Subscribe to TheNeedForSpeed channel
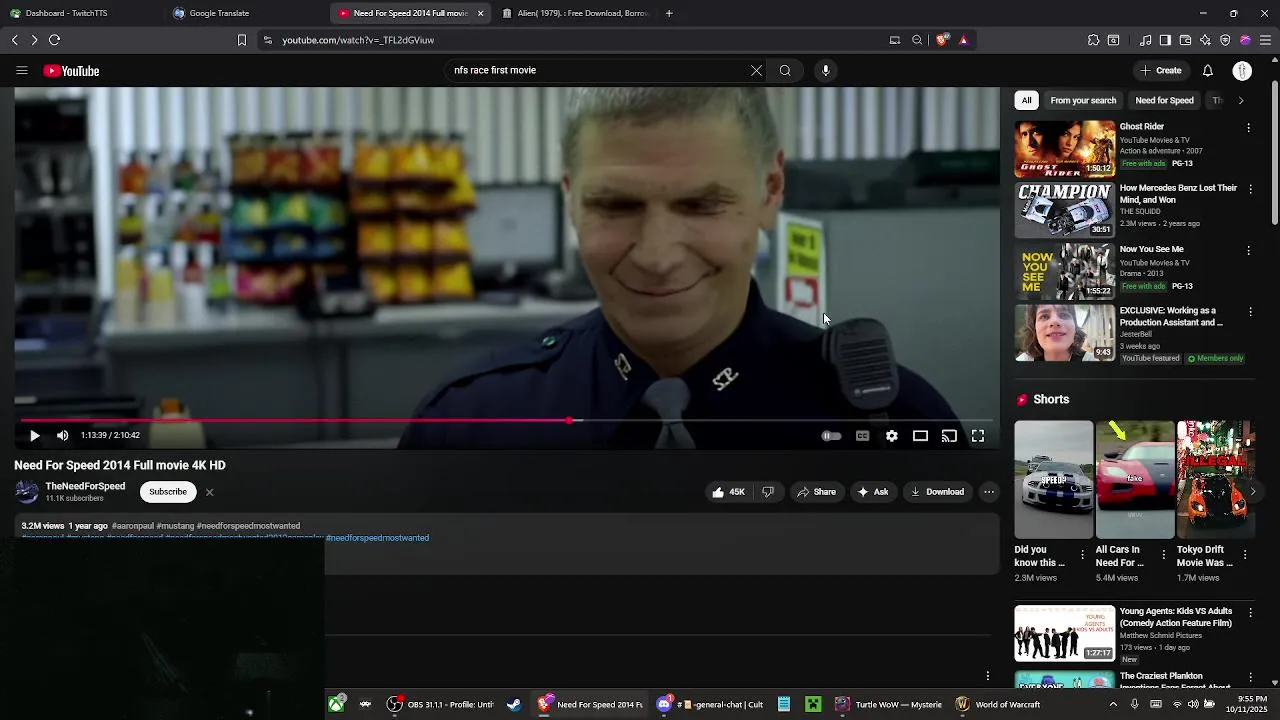The image size is (1280, 720). point(168,492)
